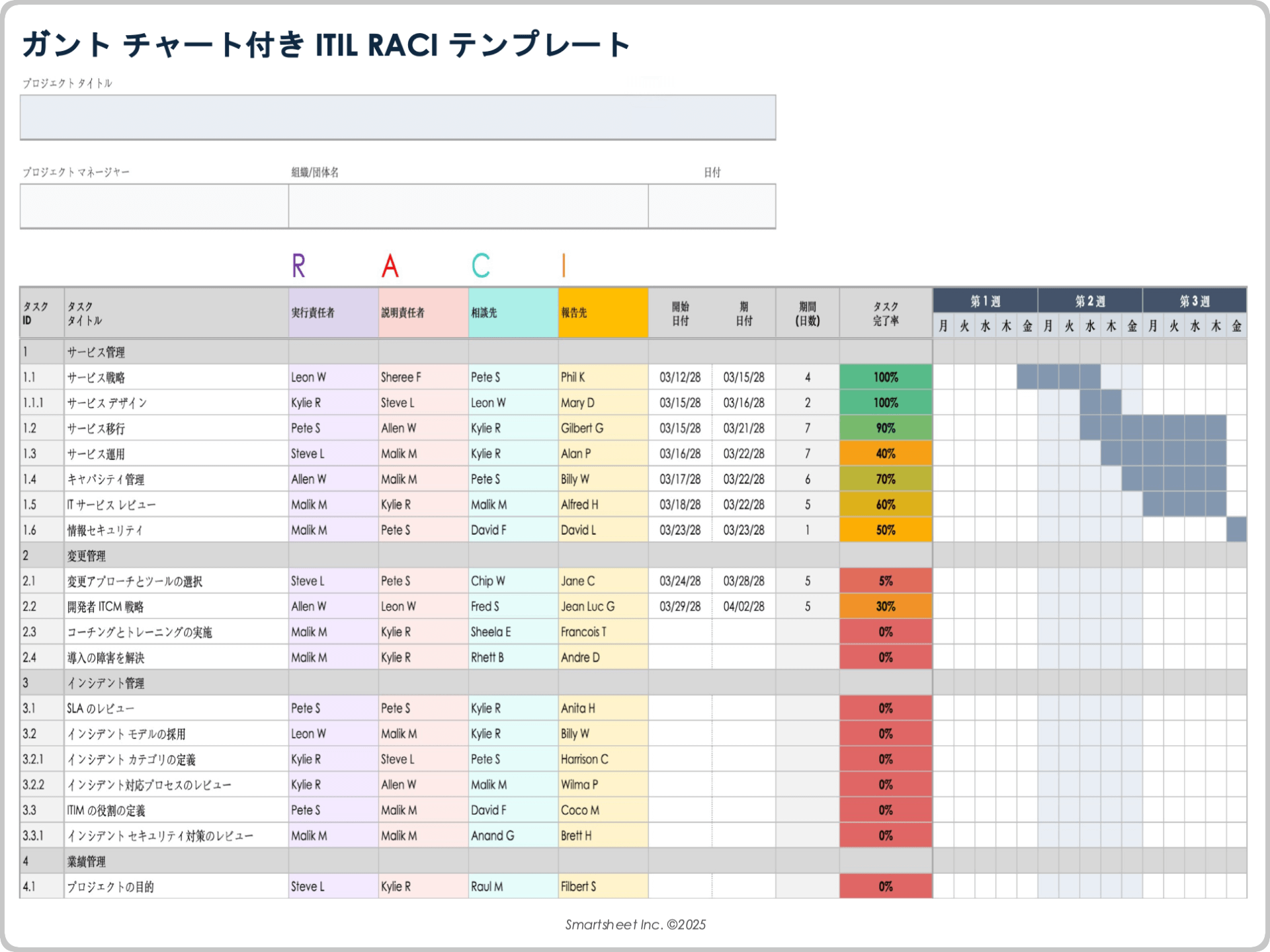Click the 第 3 週 Gantt header
This screenshot has width=1270, height=952.
click(x=1195, y=301)
